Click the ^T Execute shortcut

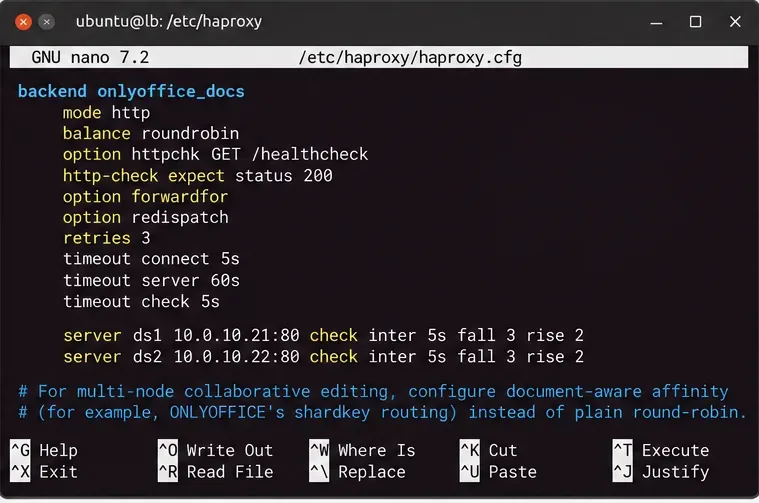[661, 450]
